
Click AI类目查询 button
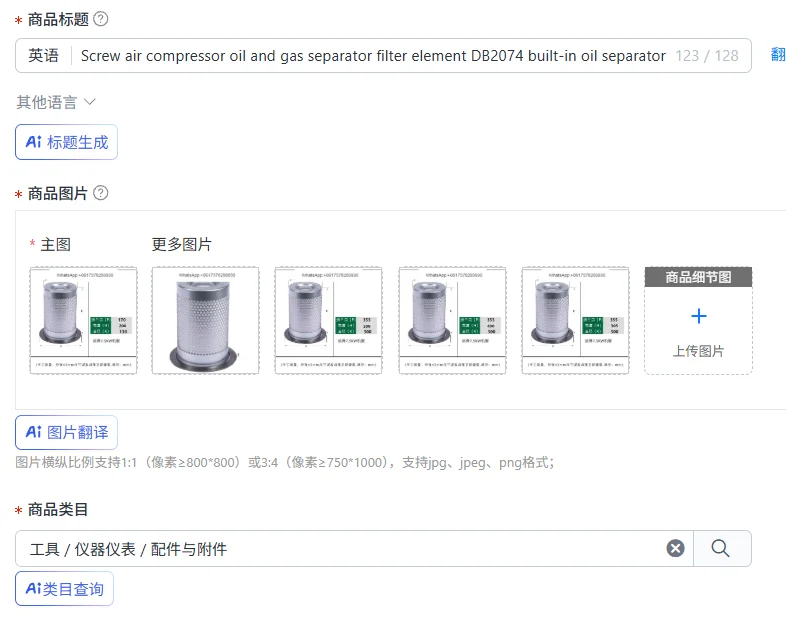point(64,588)
